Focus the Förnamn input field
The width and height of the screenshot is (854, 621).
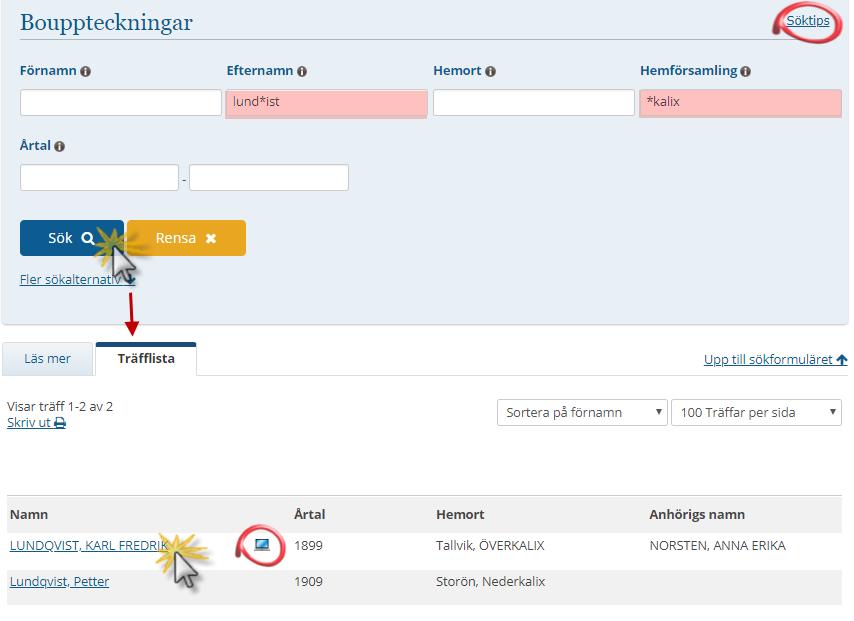[x=121, y=102]
